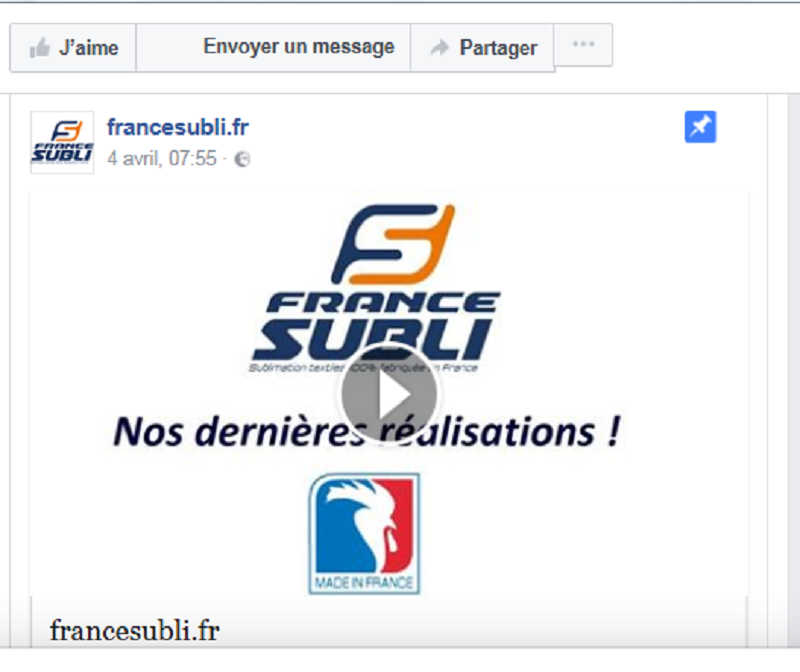
Task: Click the Nos dernières réalisations headline
Action: [367, 431]
